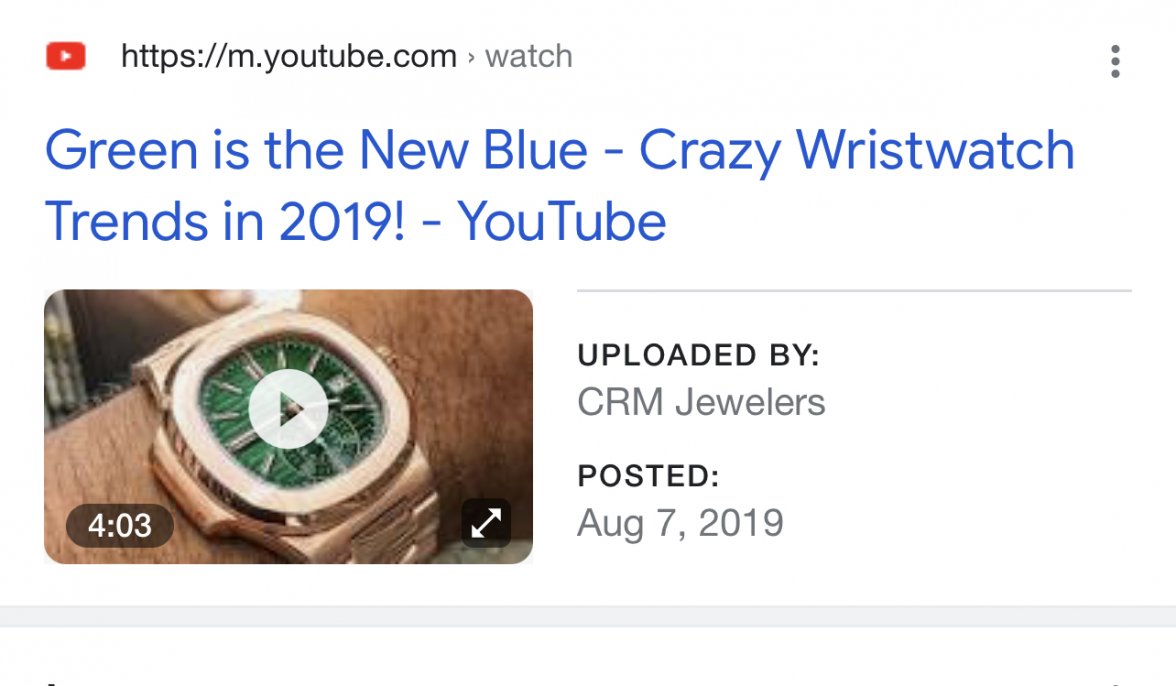Click 'Trends in 2019!' on the title's second line
The height and width of the screenshot is (686, 1176).
click(x=225, y=221)
